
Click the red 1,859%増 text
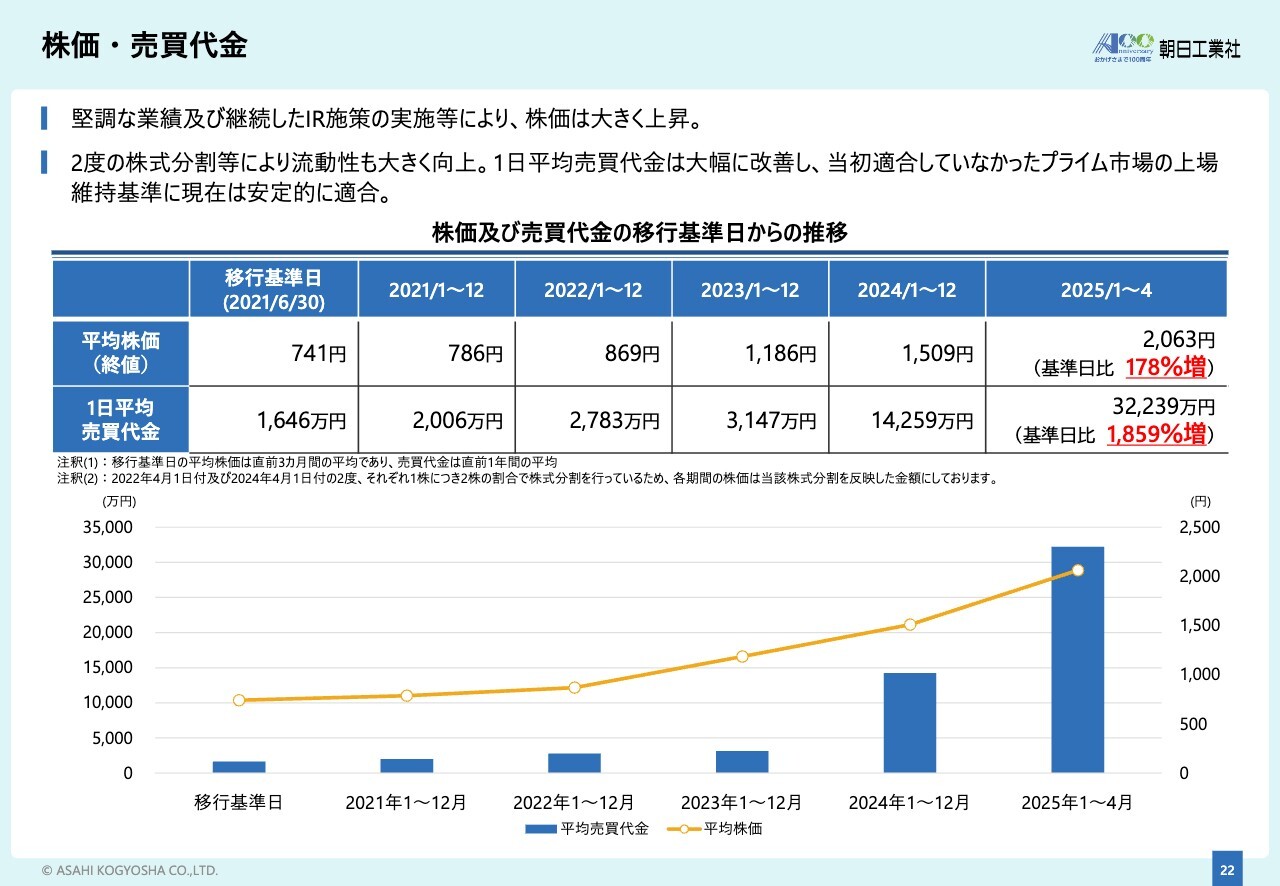click(x=1157, y=435)
